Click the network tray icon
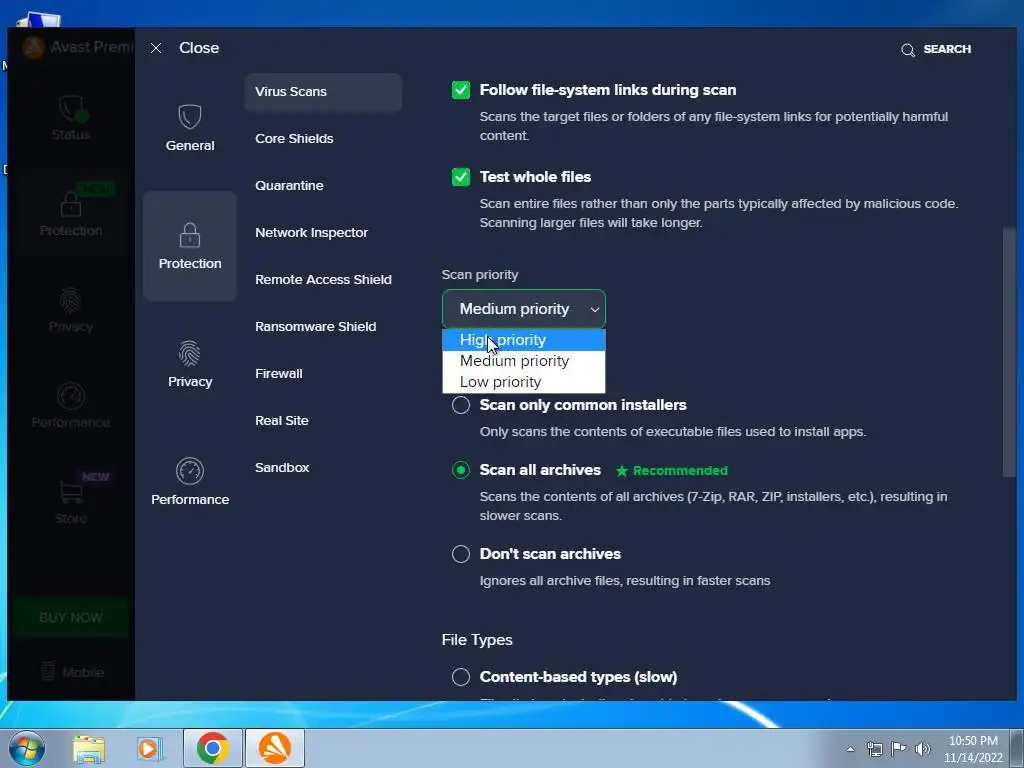Screen dimensions: 1024x768 pyautogui.click(x=874, y=749)
